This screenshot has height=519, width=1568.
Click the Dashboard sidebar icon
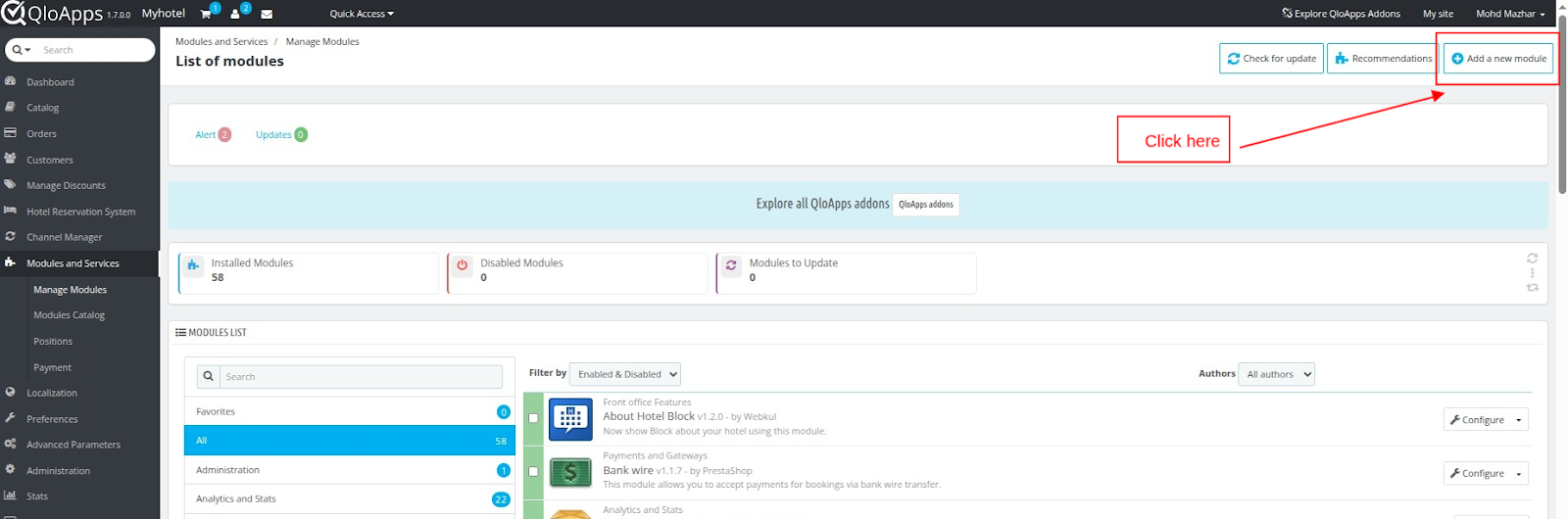pos(10,81)
